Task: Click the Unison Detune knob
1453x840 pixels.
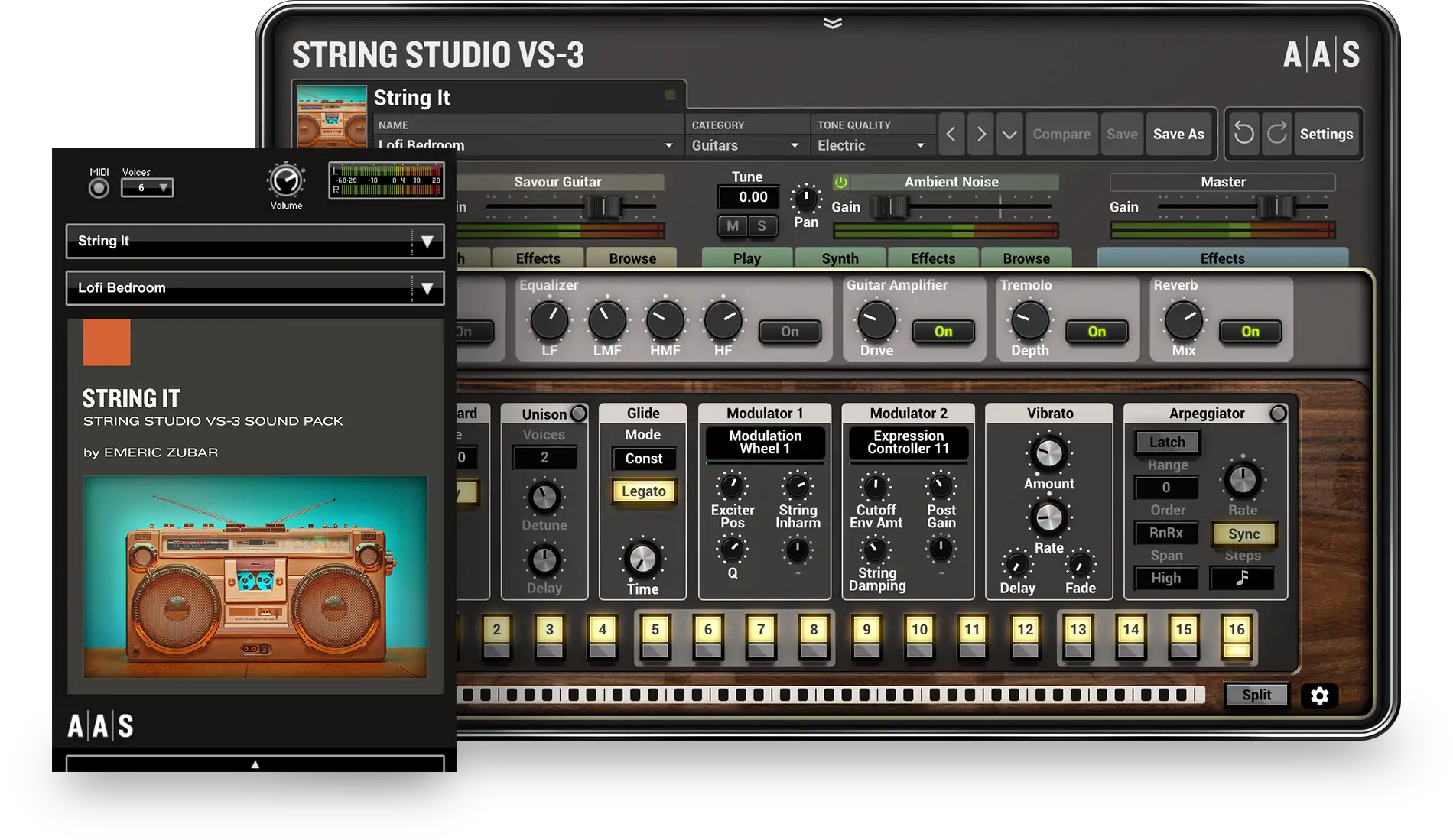Action: (x=544, y=498)
